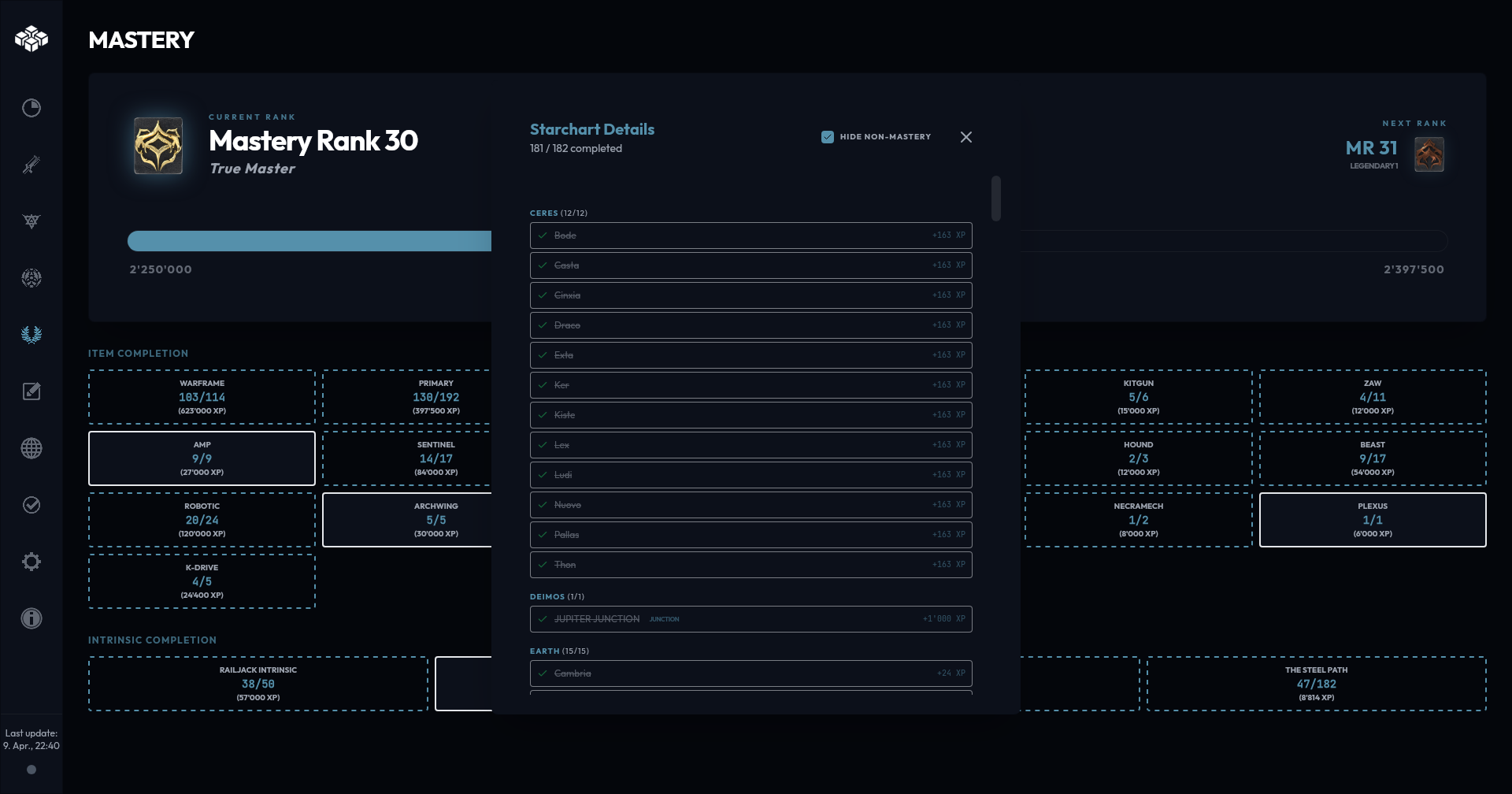This screenshot has width=1512, height=794.
Task: Open the pie chart overview page
Action: pyautogui.click(x=31, y=108)
